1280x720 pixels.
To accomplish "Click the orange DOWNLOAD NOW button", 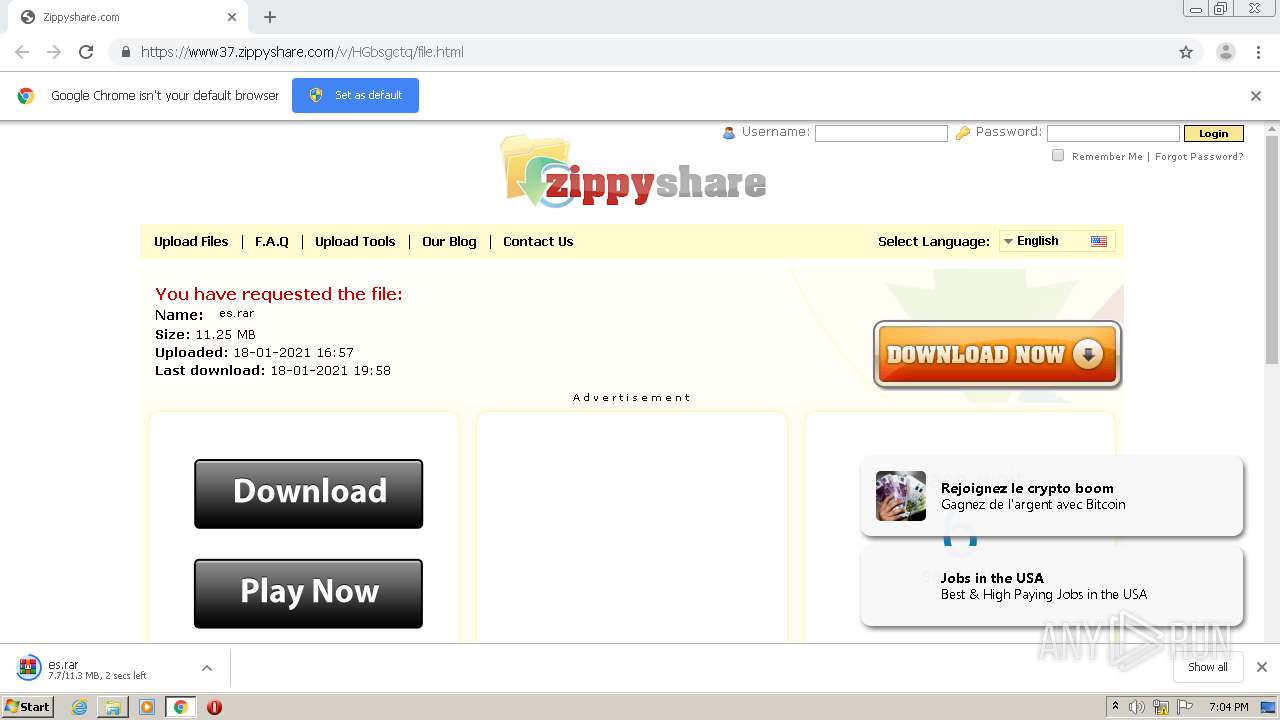I will coord(997,354).
